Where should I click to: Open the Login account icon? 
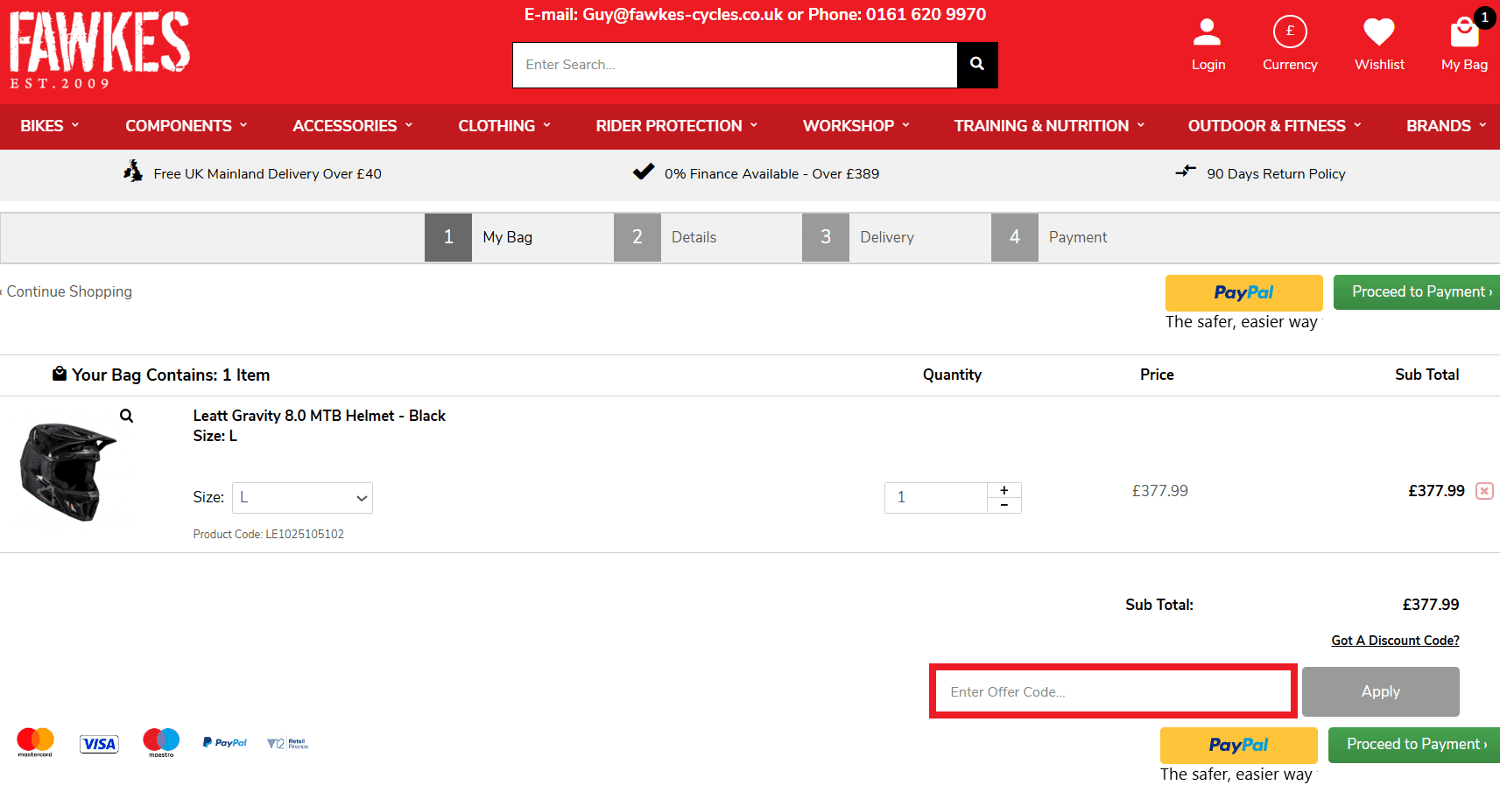[1208, 32]
